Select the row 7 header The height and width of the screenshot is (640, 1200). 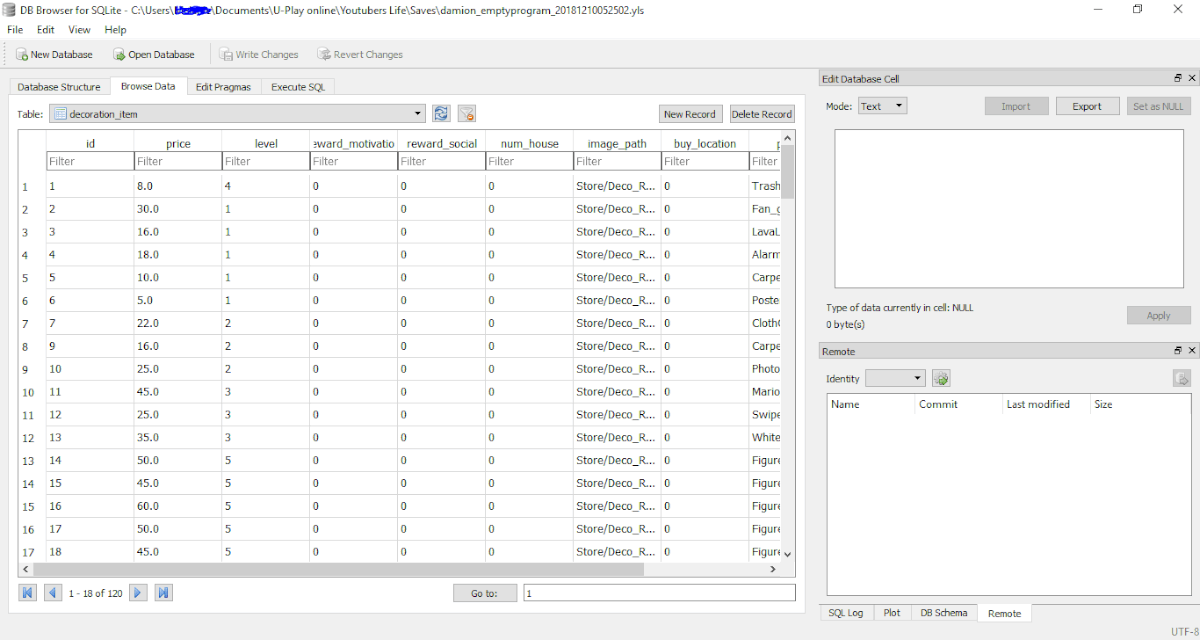pos(32,323)
